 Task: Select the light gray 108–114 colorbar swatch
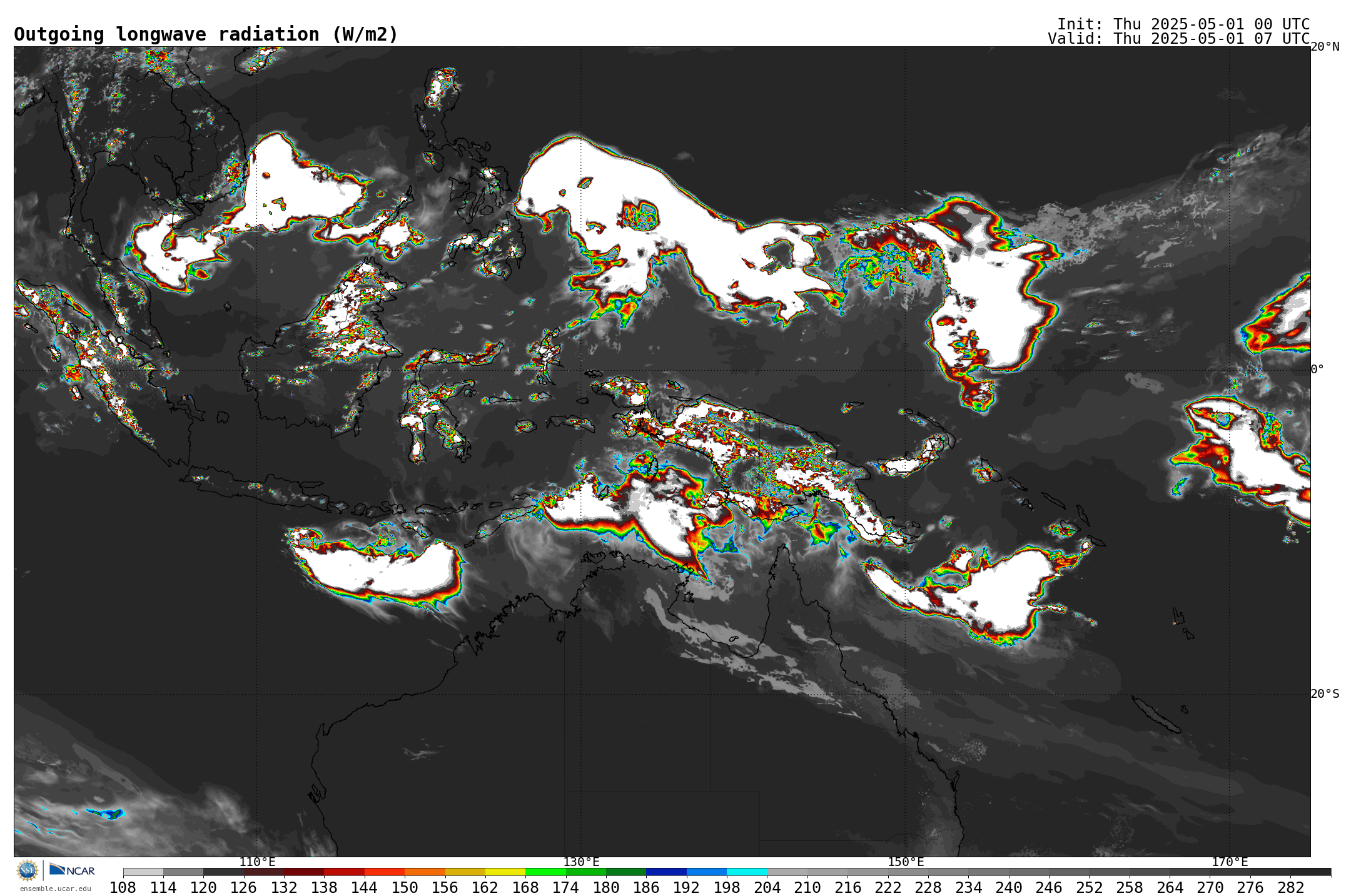coord(143,872)
